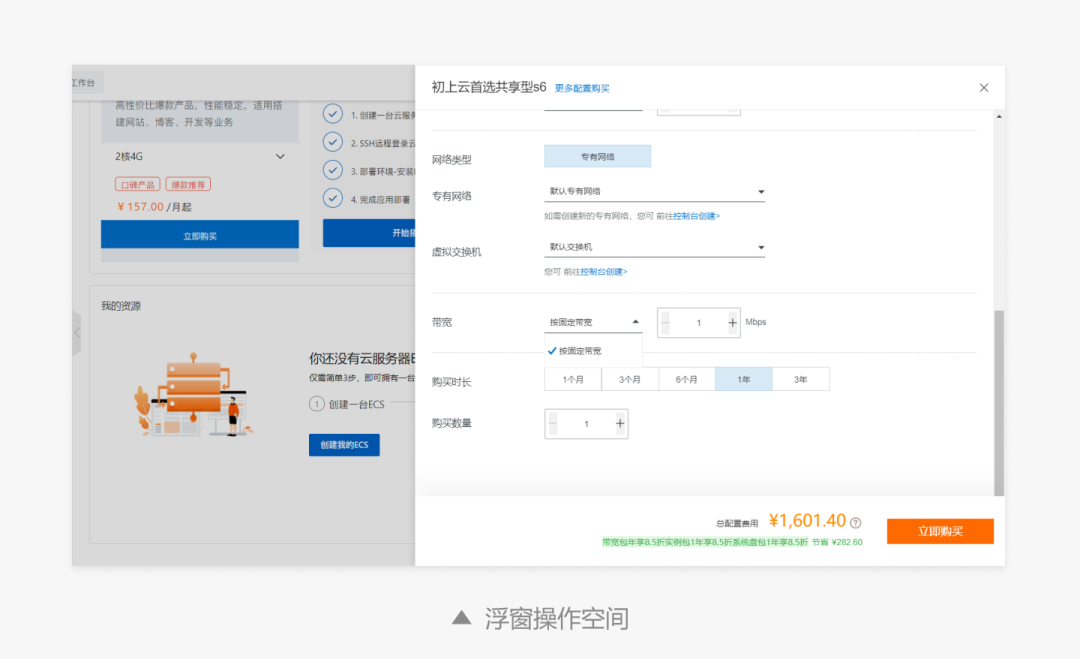Click 创建我的ECS button

pos(344,445)
